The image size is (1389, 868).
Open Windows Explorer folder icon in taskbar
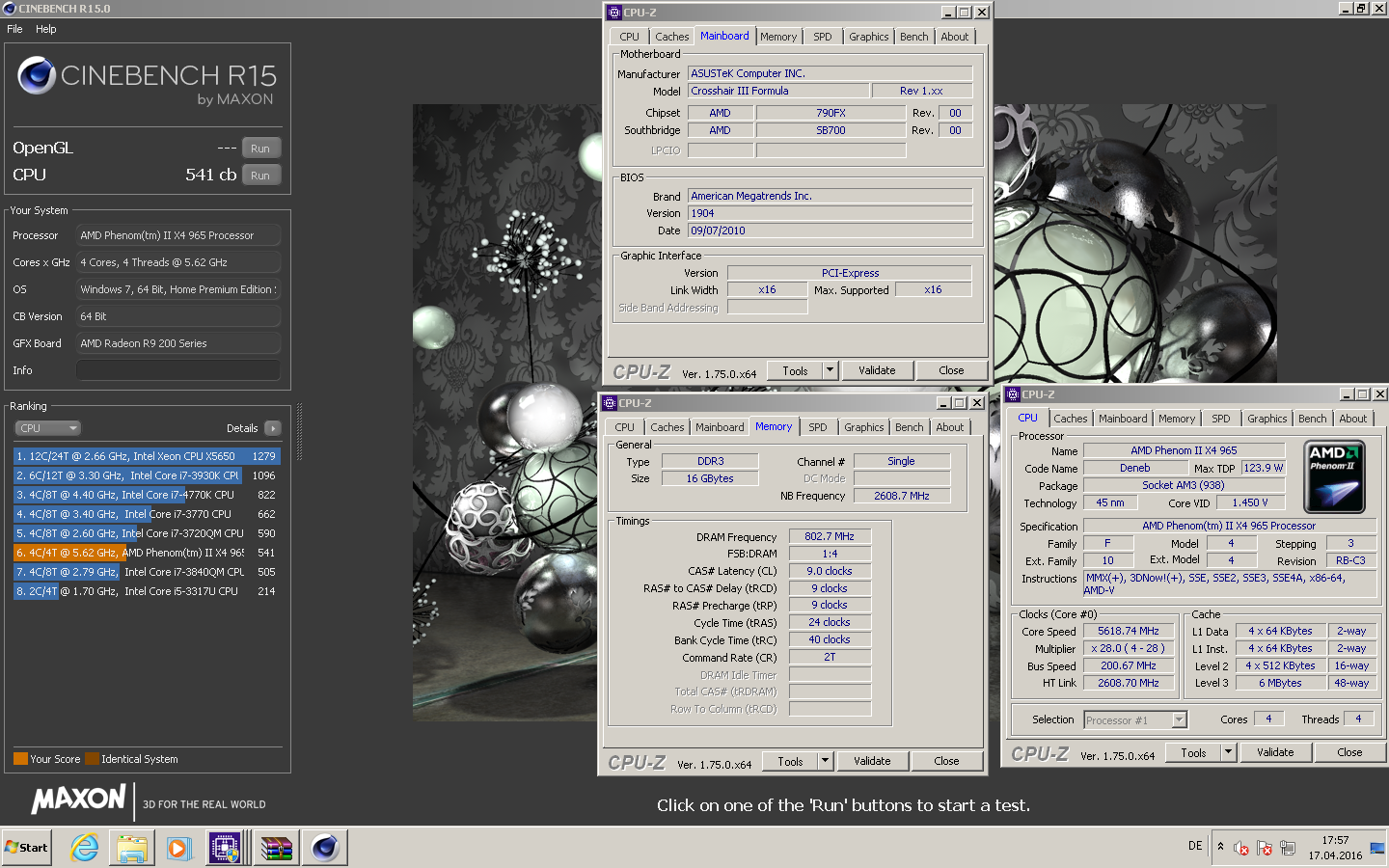pos(132,848)
